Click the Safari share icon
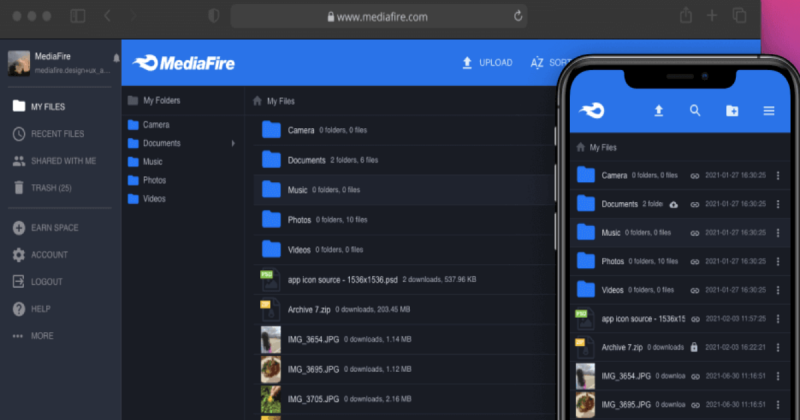The image size is (800, 420). pos(686,15)
